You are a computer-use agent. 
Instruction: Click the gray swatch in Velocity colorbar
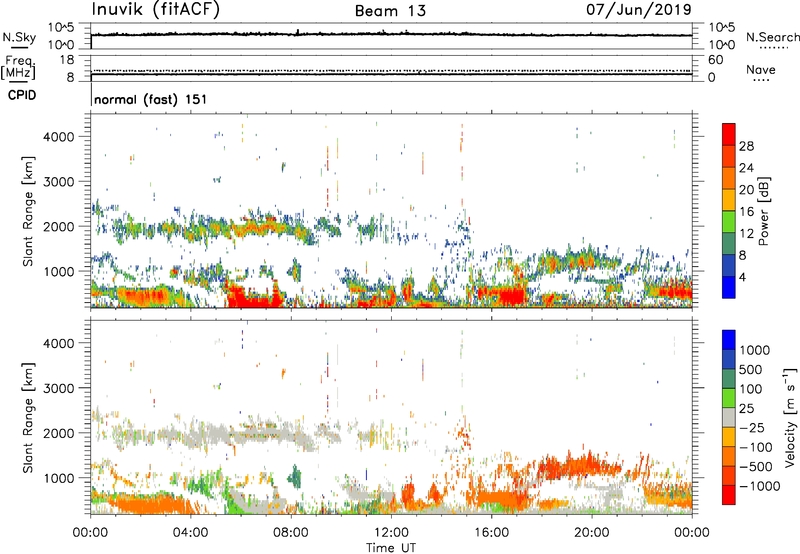coord(729,417)
